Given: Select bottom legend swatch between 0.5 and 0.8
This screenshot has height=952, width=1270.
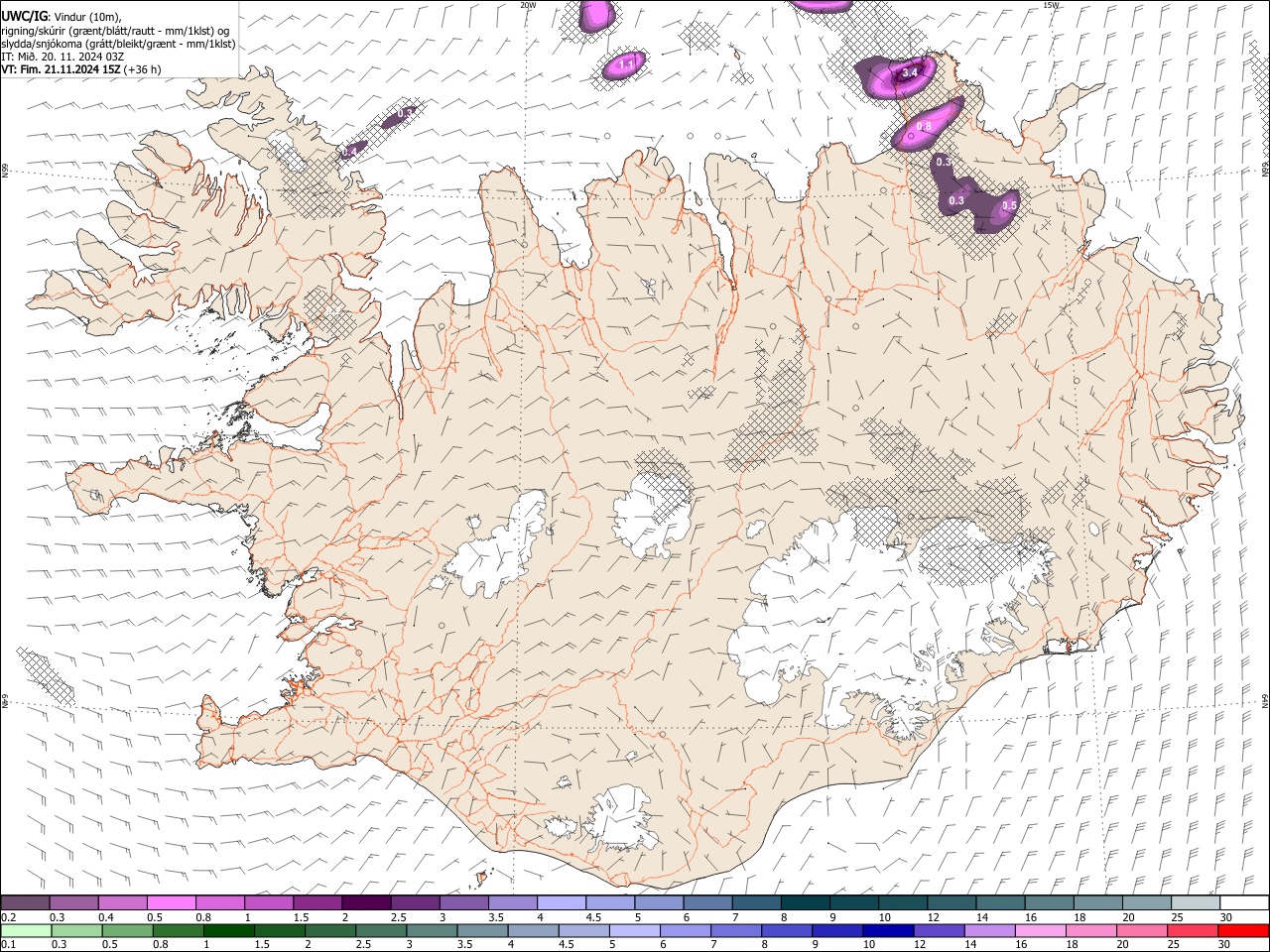Looking at the screenshot, I should [127, 930].
